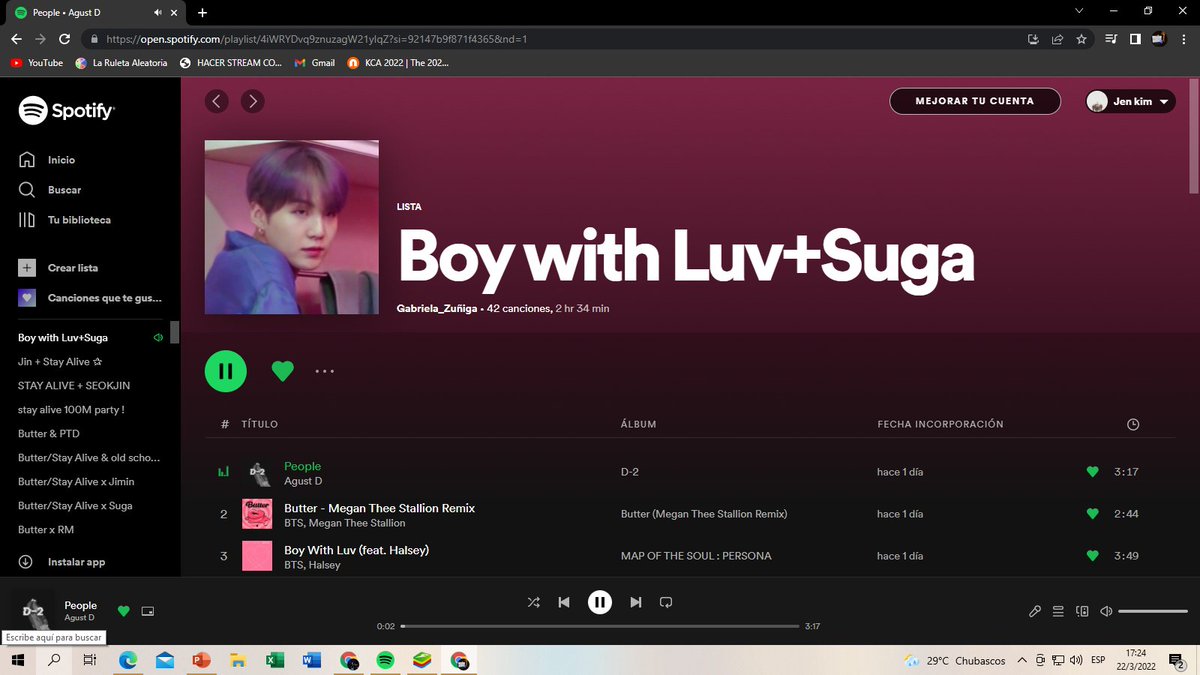Skip to previous track
Screen dimensions: 1200x675
(564, 602)
